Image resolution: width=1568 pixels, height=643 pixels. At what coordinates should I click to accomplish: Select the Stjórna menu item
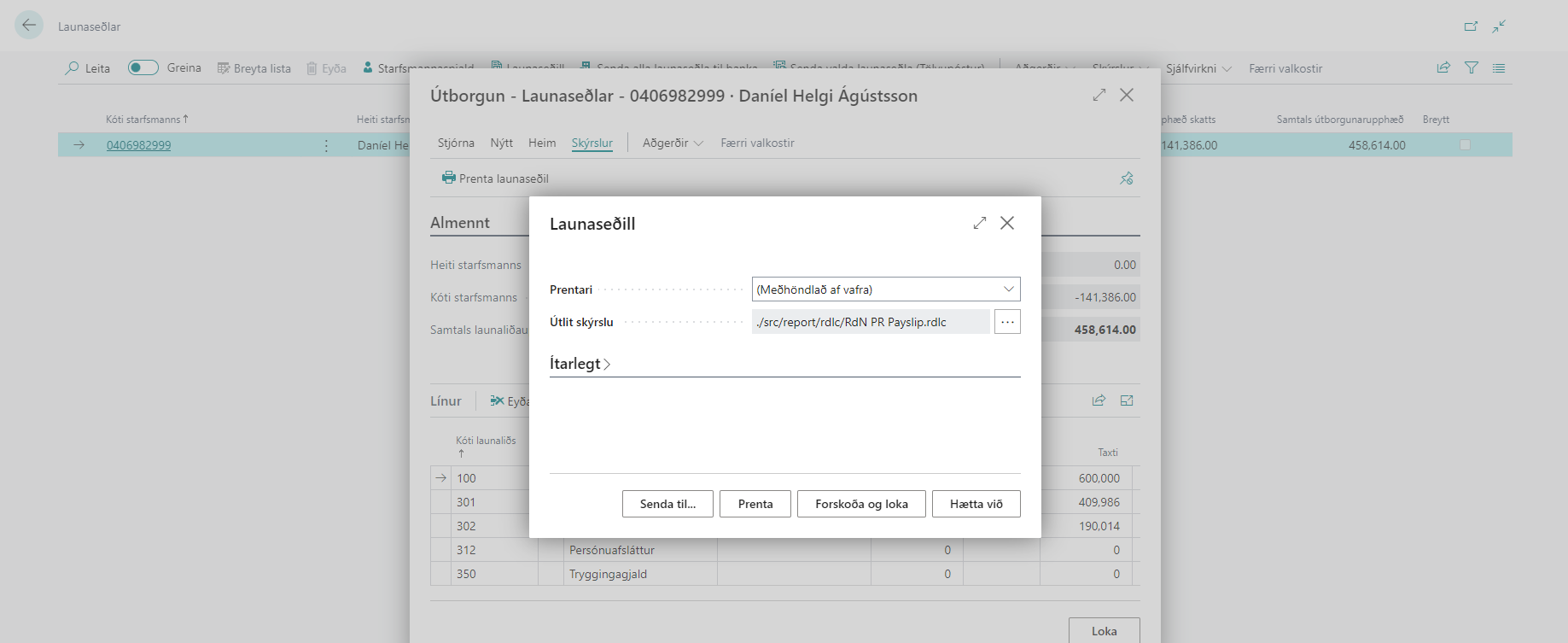(456, 143)
